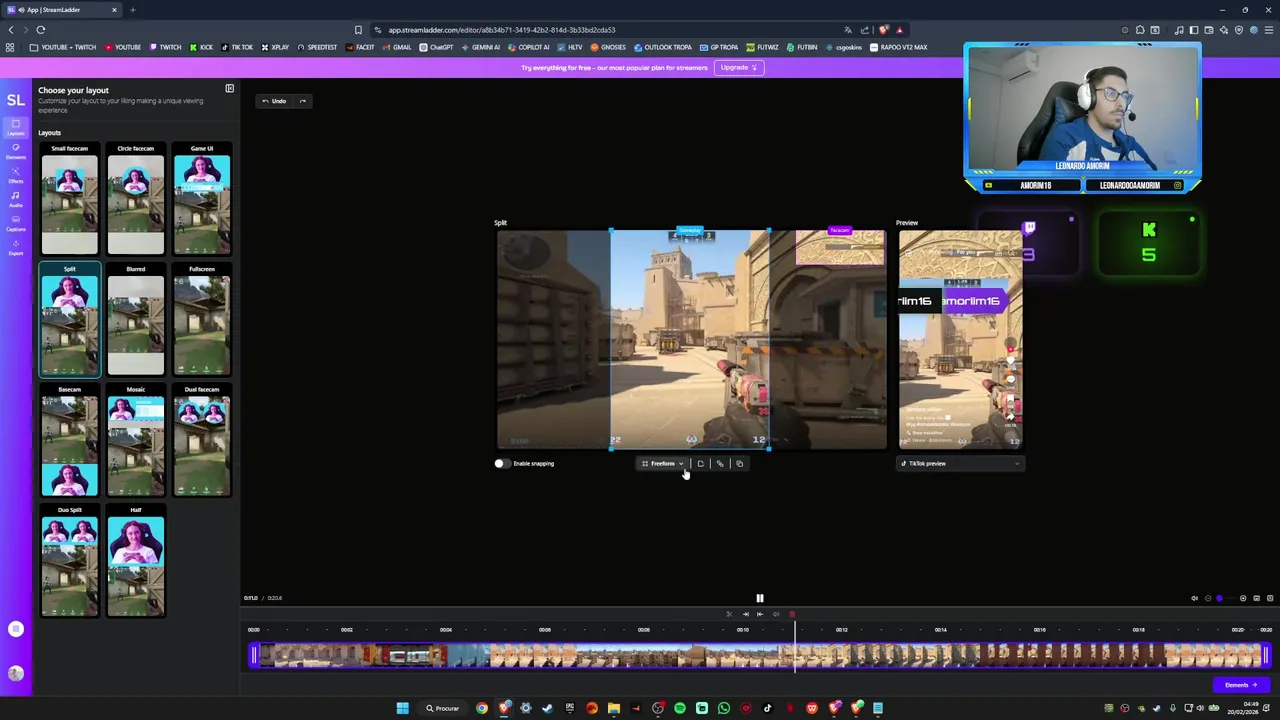Open a new browser tab

pos(132,10)
